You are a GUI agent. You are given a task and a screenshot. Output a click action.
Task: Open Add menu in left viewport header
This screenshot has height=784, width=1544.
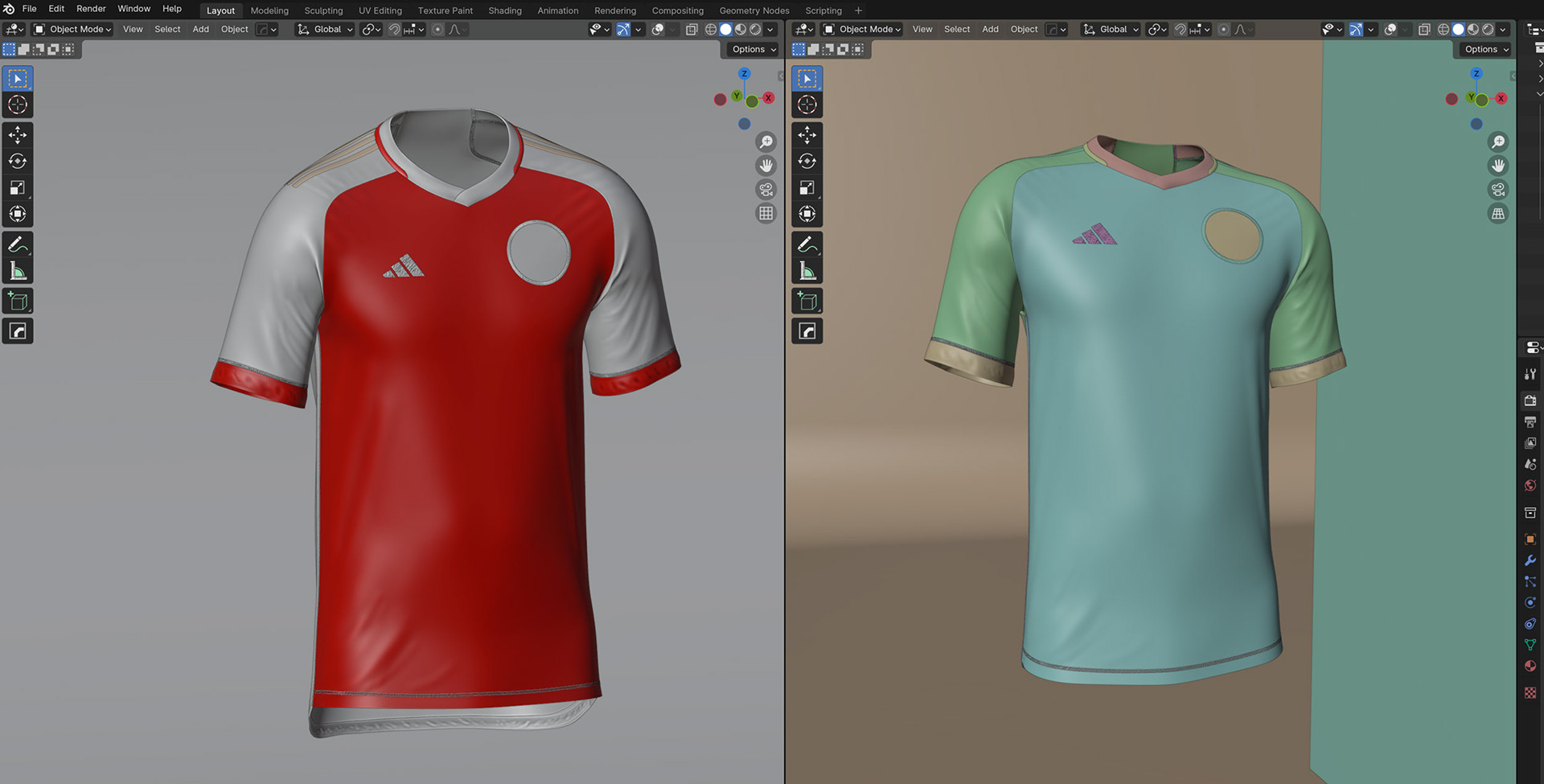point(200,29)
